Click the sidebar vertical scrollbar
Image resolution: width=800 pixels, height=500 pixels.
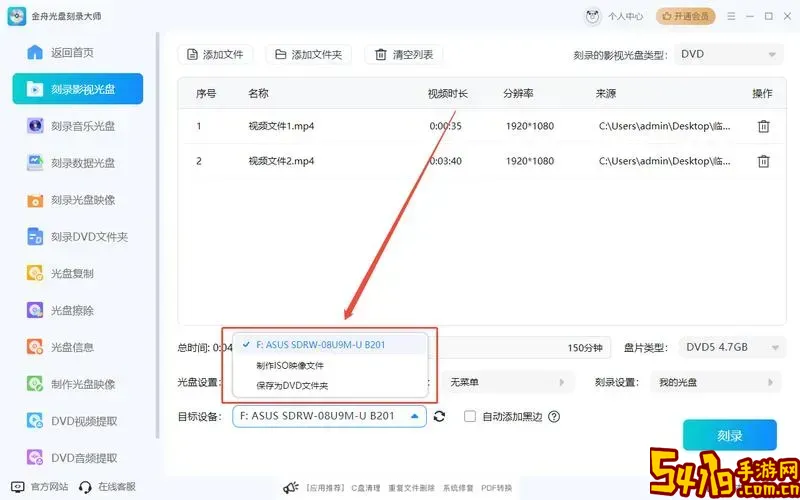[x=158, y=235]
